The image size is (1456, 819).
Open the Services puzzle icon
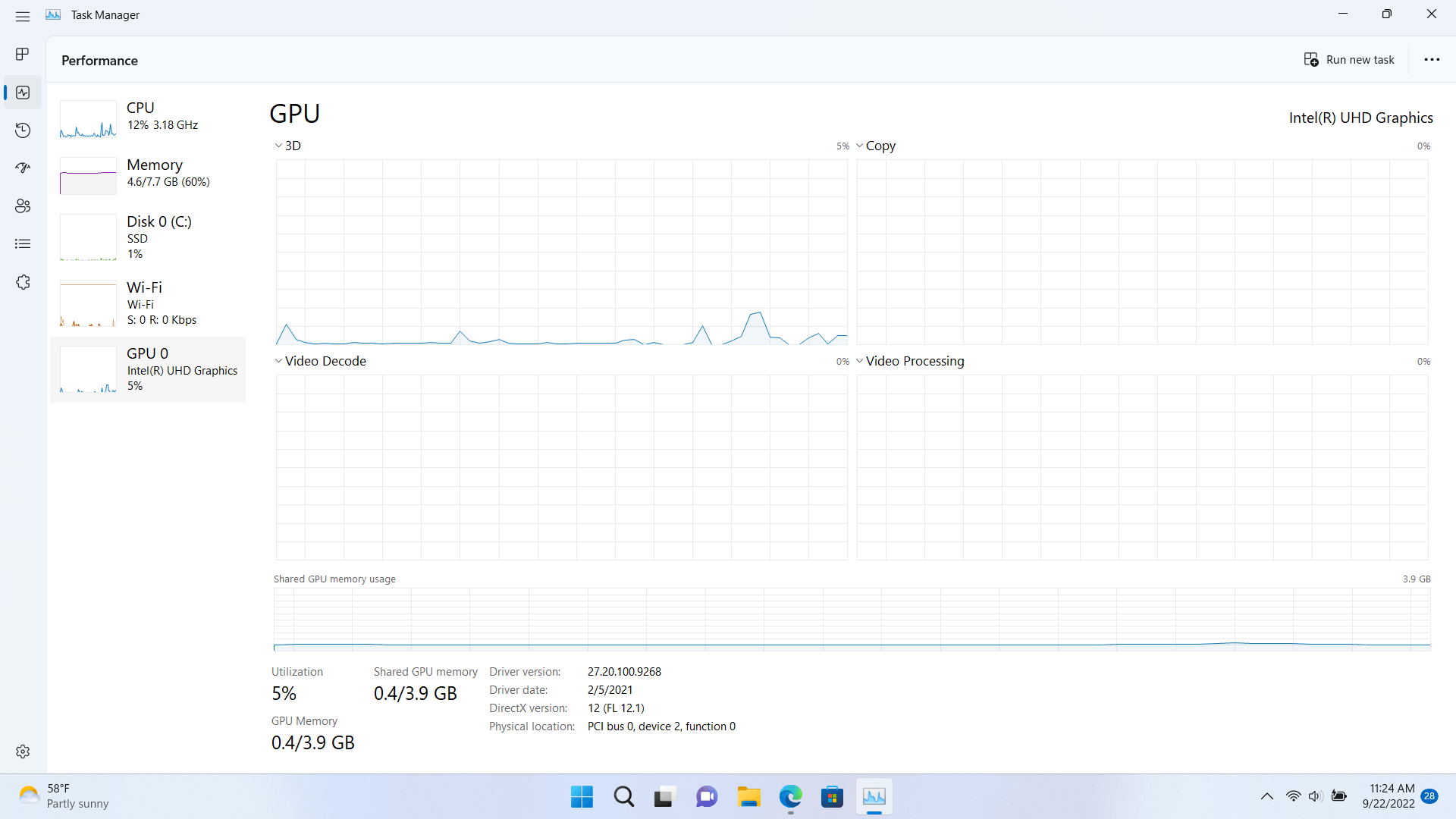(x=23, y=282)
